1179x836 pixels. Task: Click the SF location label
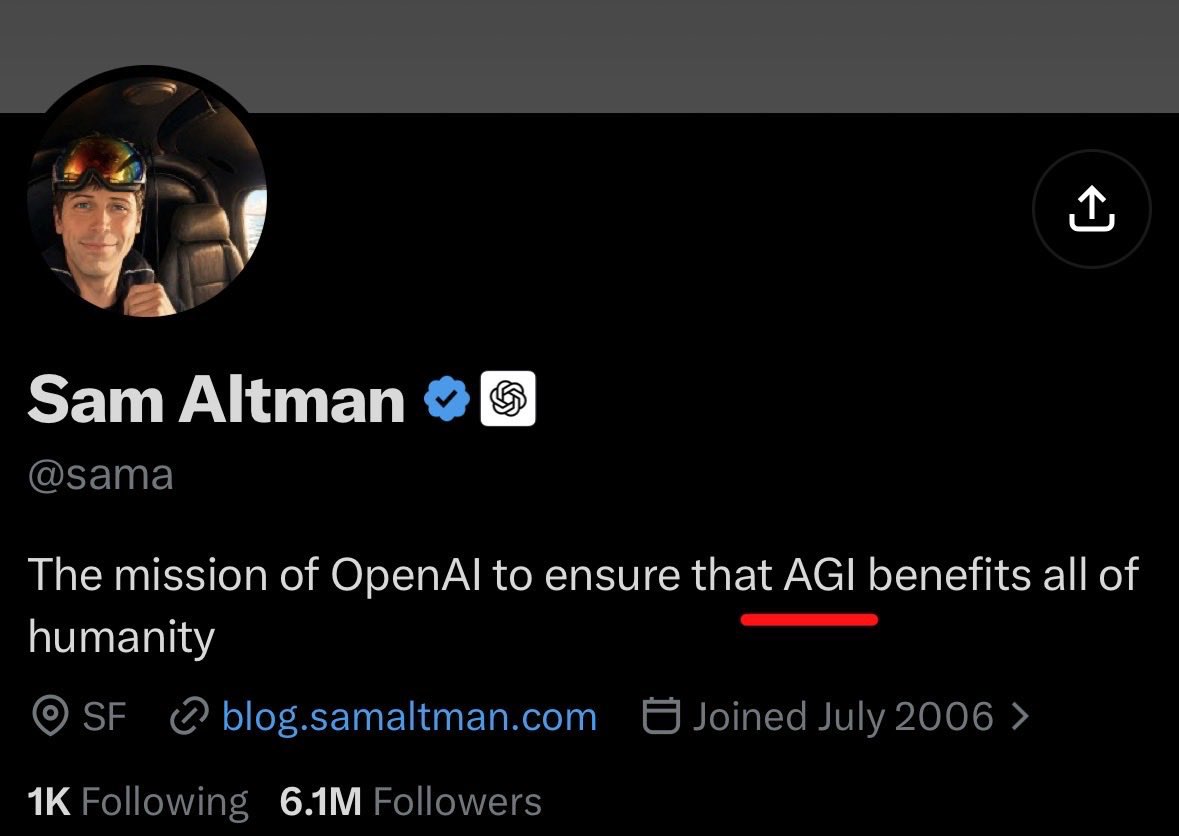(x=104, y=716)
